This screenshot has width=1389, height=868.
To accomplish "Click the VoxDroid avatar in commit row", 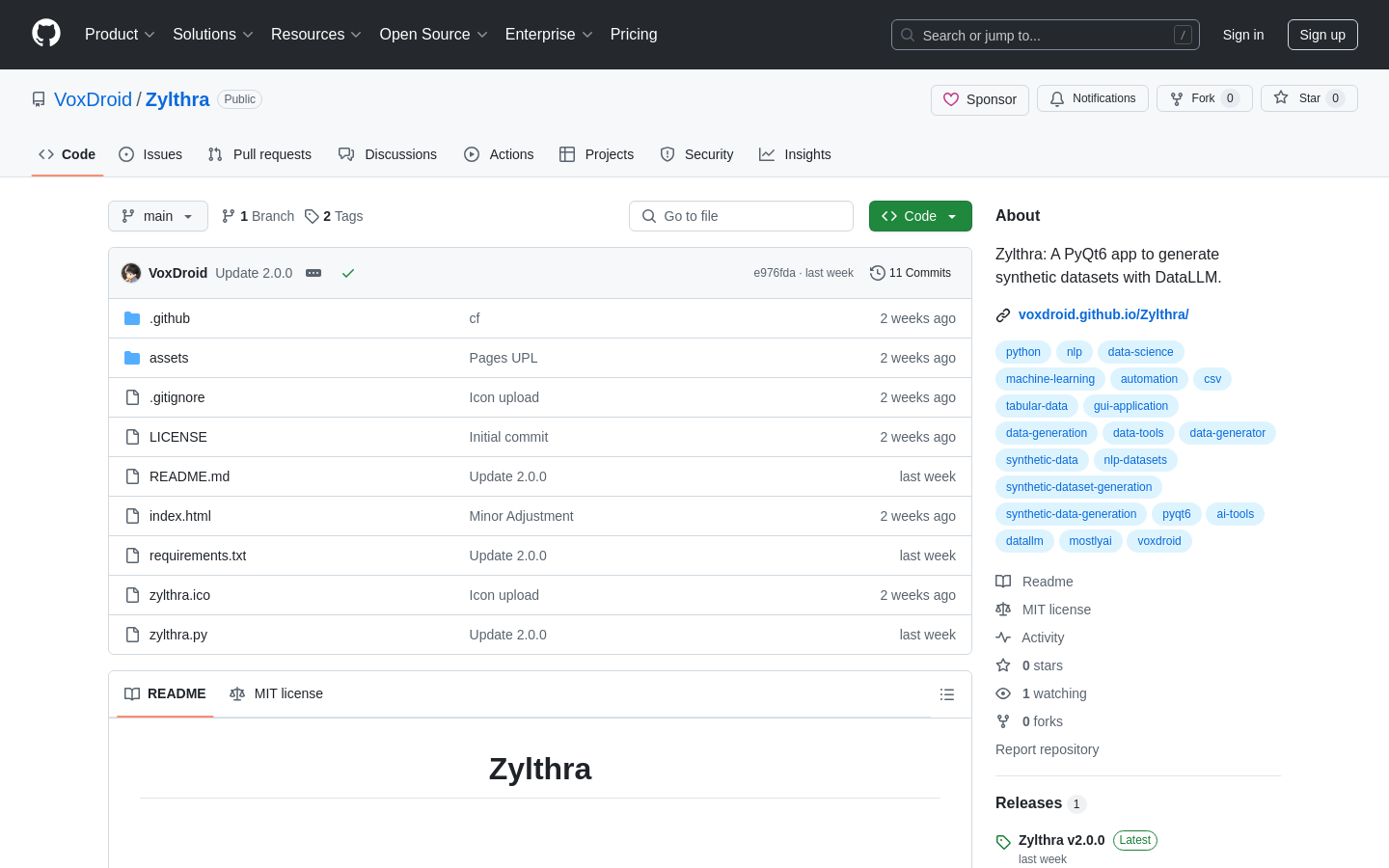I will click(131, 273).
